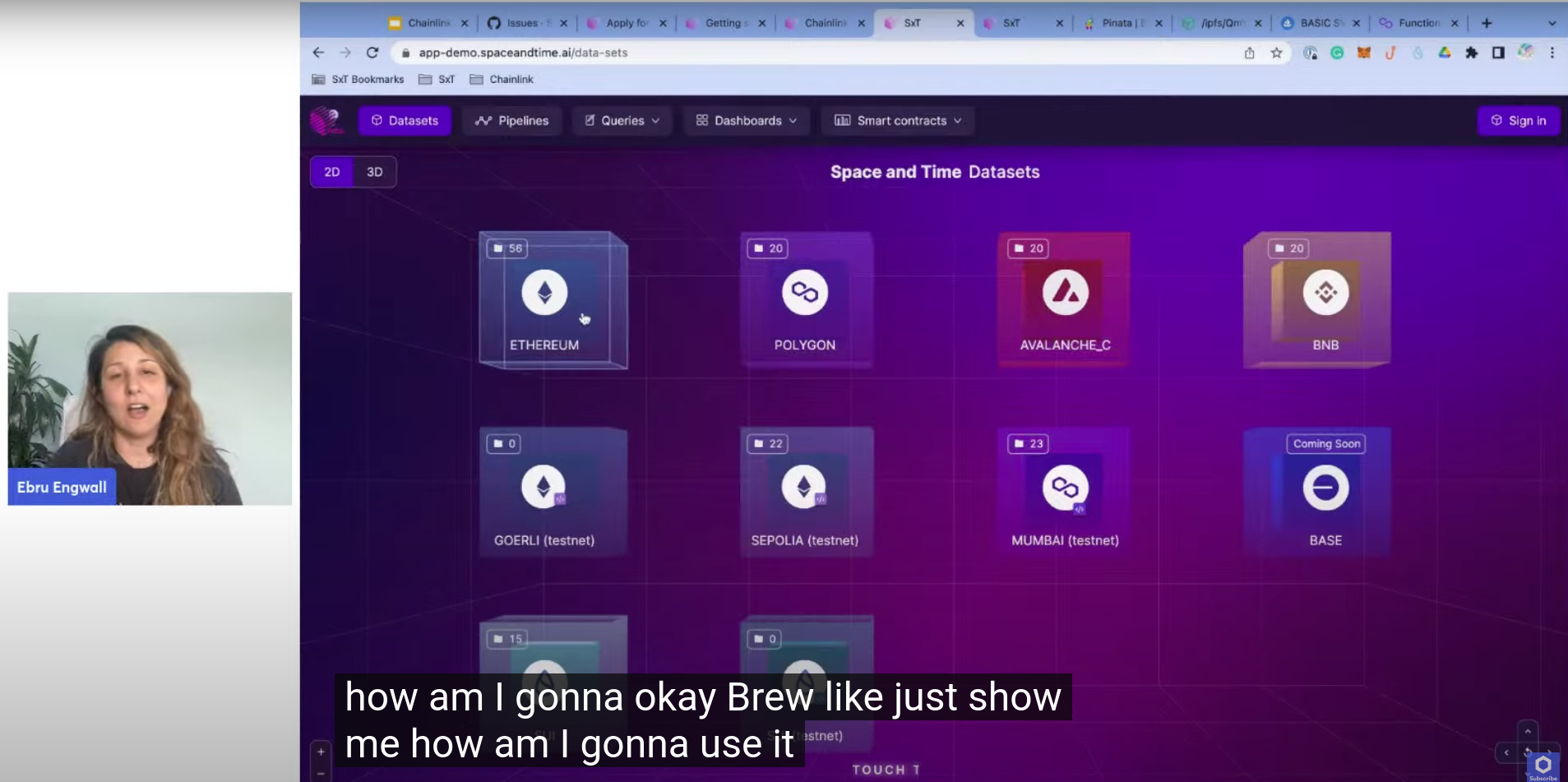Click the Coming Soon badge on Base

(1326, 444)
